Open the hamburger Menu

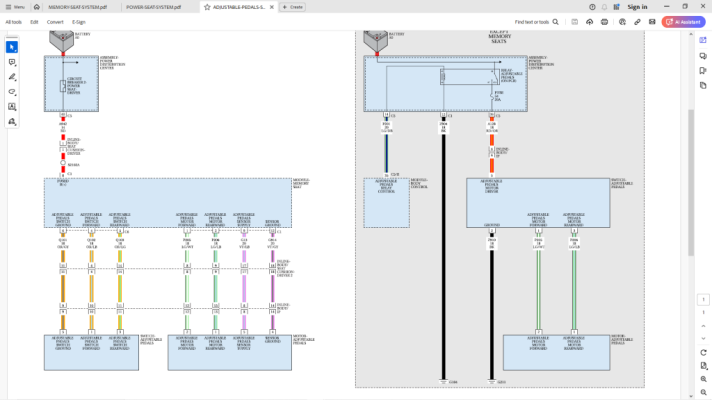tap(15, 7)
